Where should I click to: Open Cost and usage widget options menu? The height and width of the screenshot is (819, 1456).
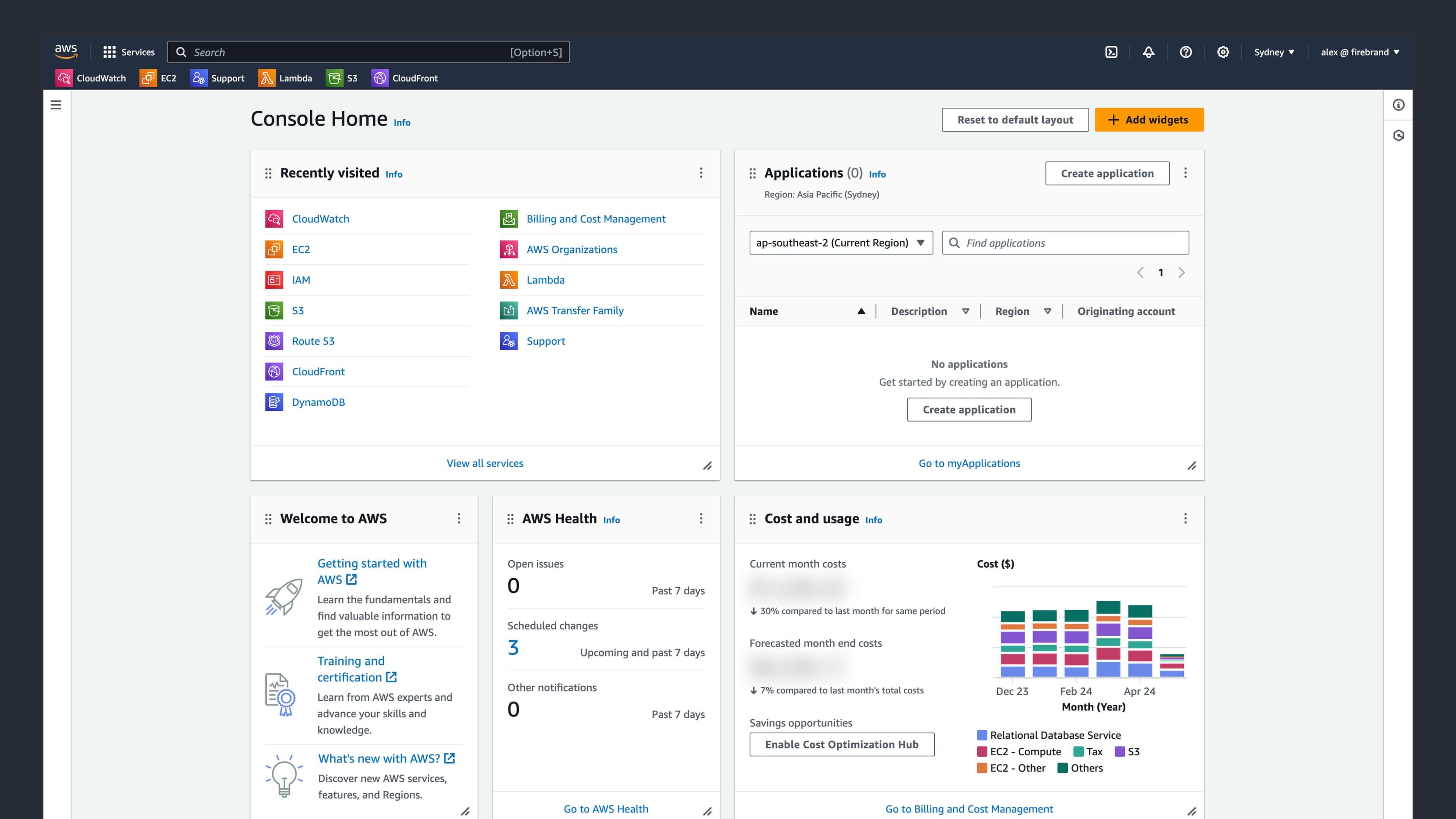pos(1185,518)
